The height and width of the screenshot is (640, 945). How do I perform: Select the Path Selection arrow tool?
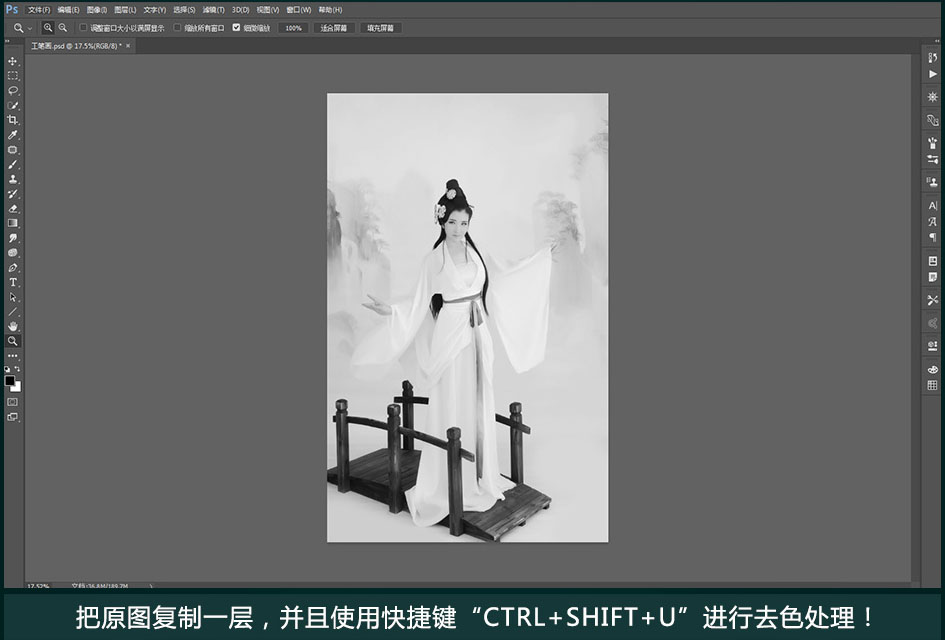(13, 297)
